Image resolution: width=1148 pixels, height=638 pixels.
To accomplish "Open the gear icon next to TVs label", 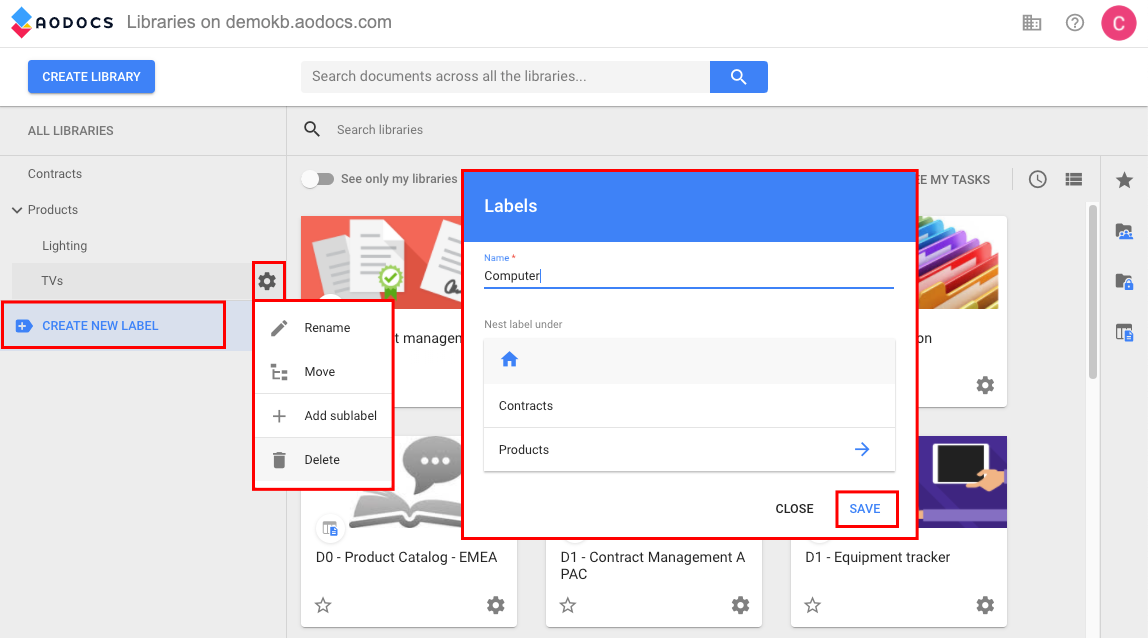I will click(267, 281).
